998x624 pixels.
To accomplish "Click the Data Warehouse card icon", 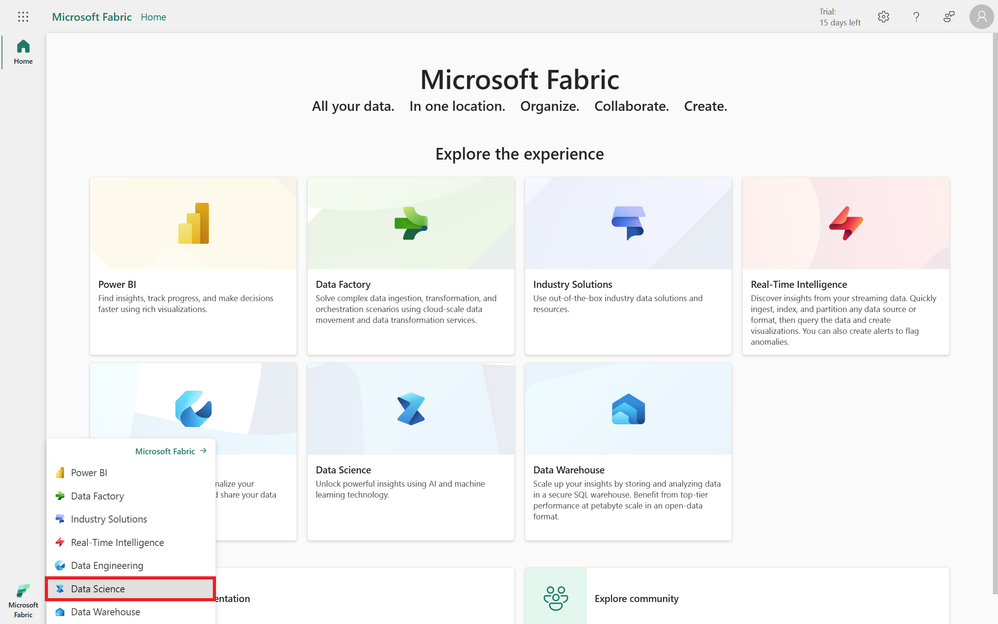I will [628, 409].
